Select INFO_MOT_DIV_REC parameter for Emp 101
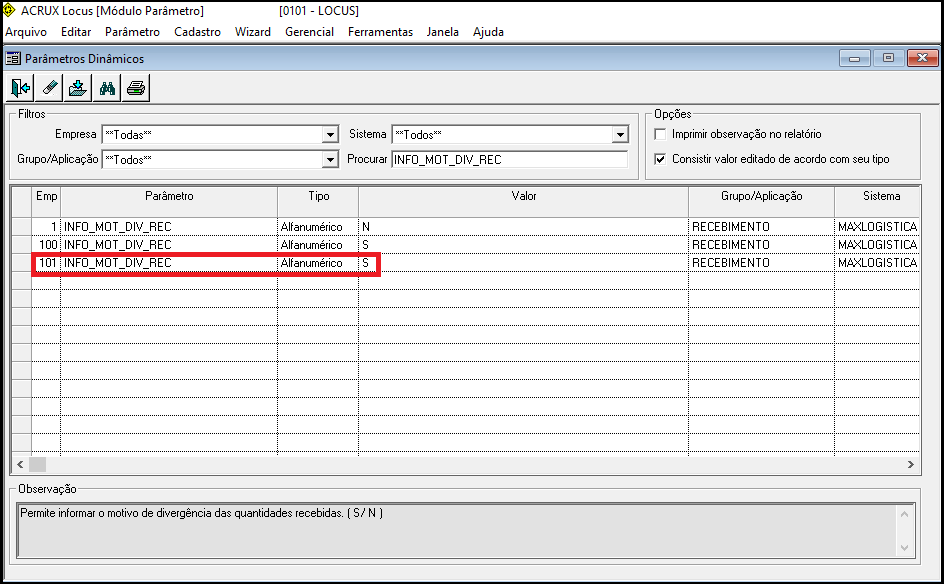The height and width of the screenshot is (584, 944). (169, 263)
